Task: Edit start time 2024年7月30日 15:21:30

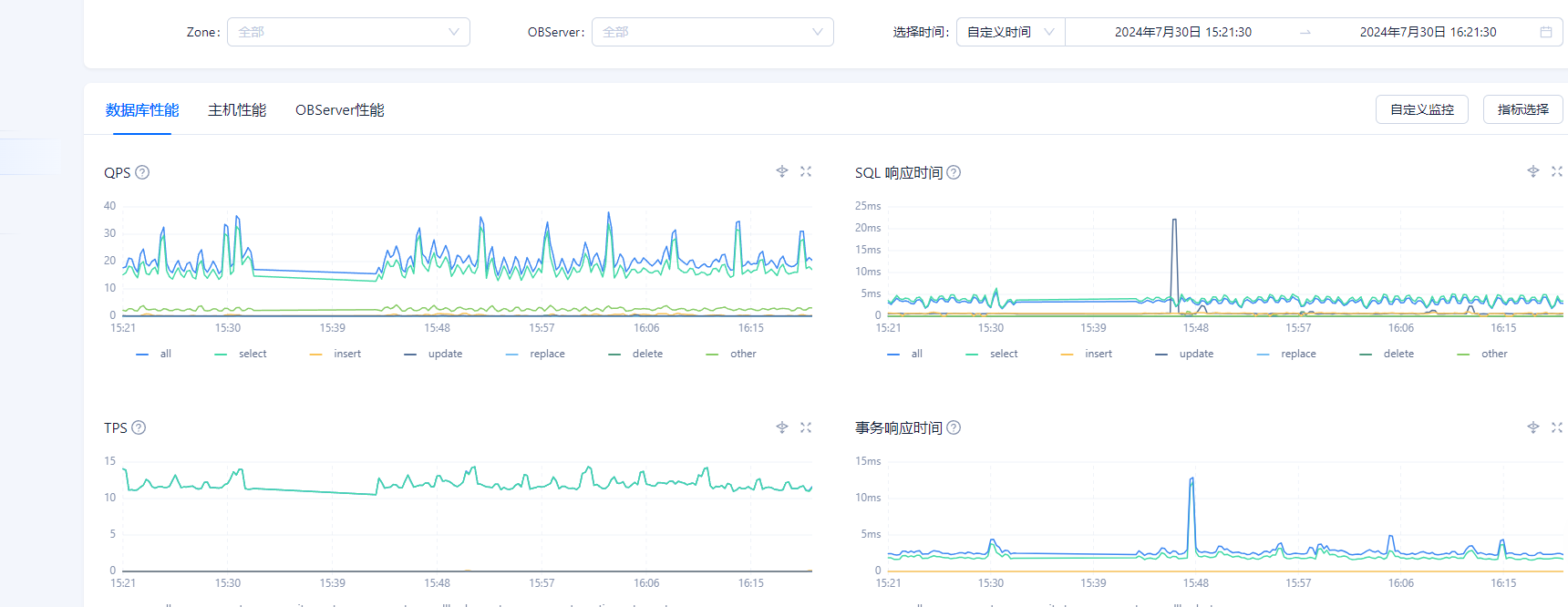Action: 1182,32
